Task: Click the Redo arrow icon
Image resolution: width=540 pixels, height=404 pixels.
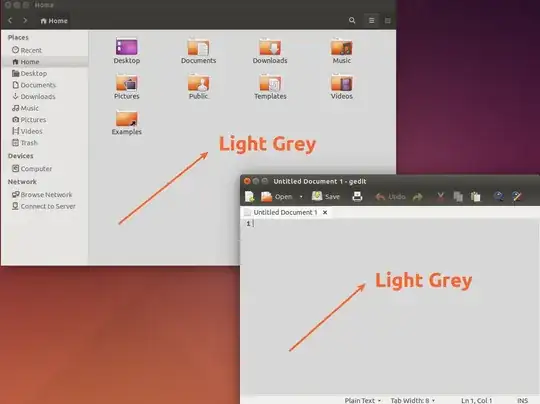Action: 418,197
